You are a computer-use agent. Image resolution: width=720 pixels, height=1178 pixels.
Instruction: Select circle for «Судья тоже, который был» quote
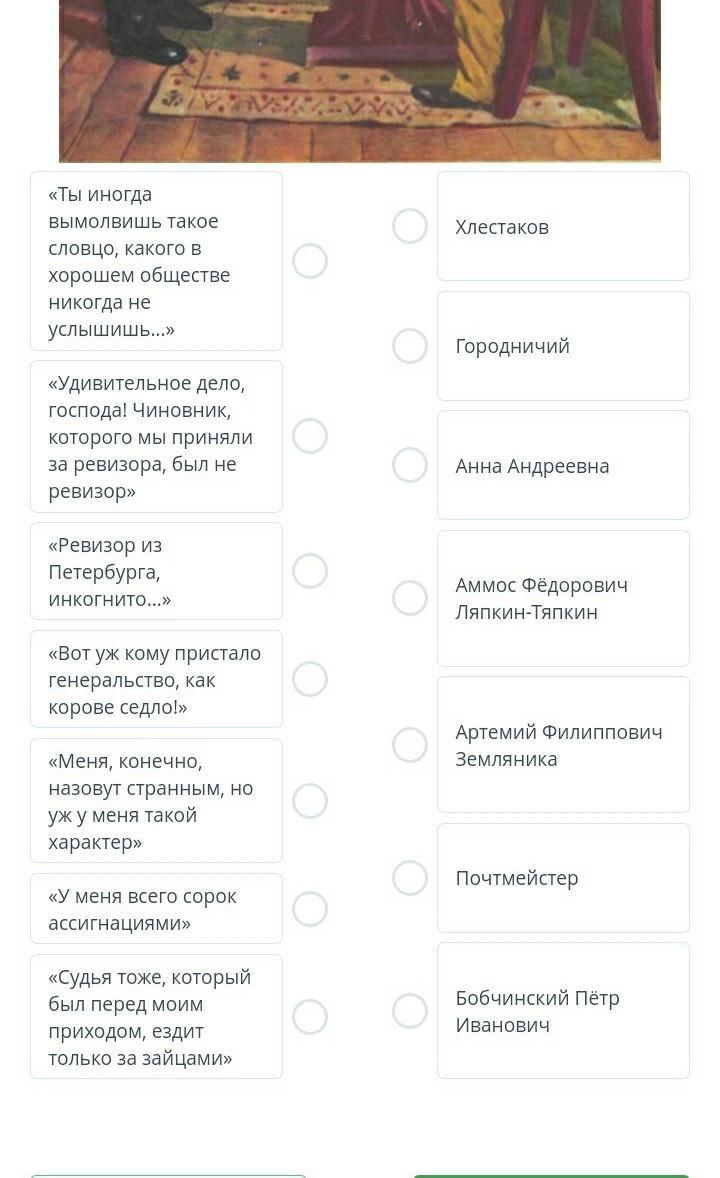tap(310, 1016)
